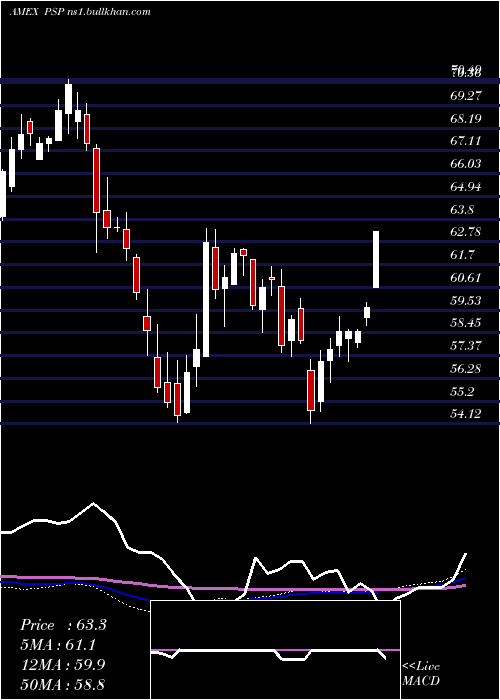
Task: Click the 55.2 price axis label
Action: coord(462,392)
